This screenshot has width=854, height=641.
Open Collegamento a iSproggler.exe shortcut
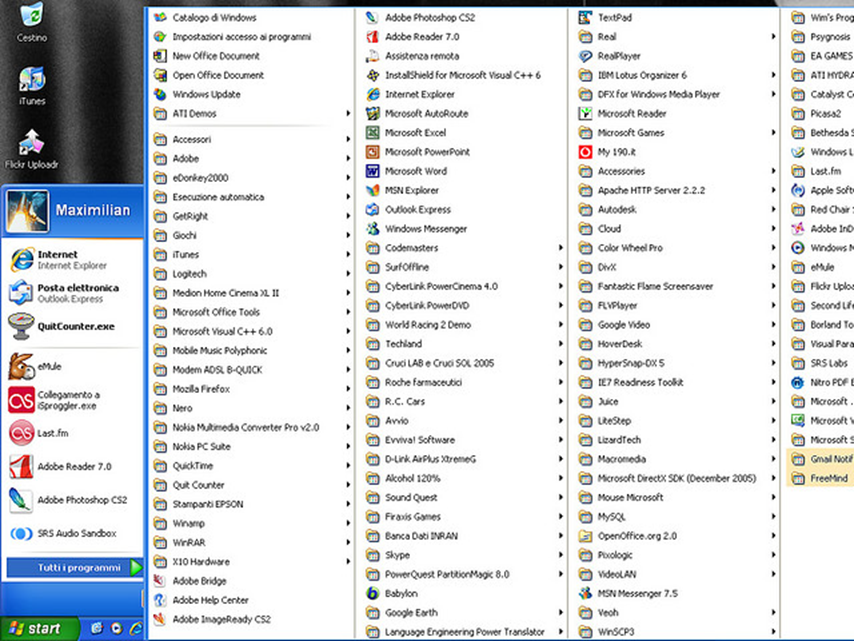54,400
